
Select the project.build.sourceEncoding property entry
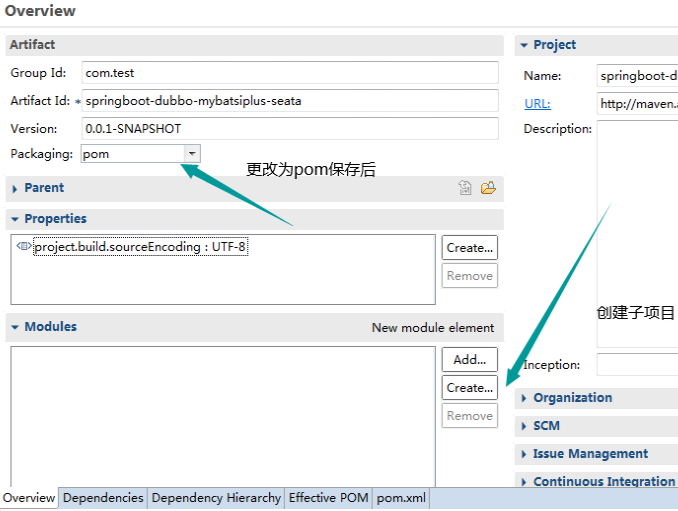[x=139, y=247]
